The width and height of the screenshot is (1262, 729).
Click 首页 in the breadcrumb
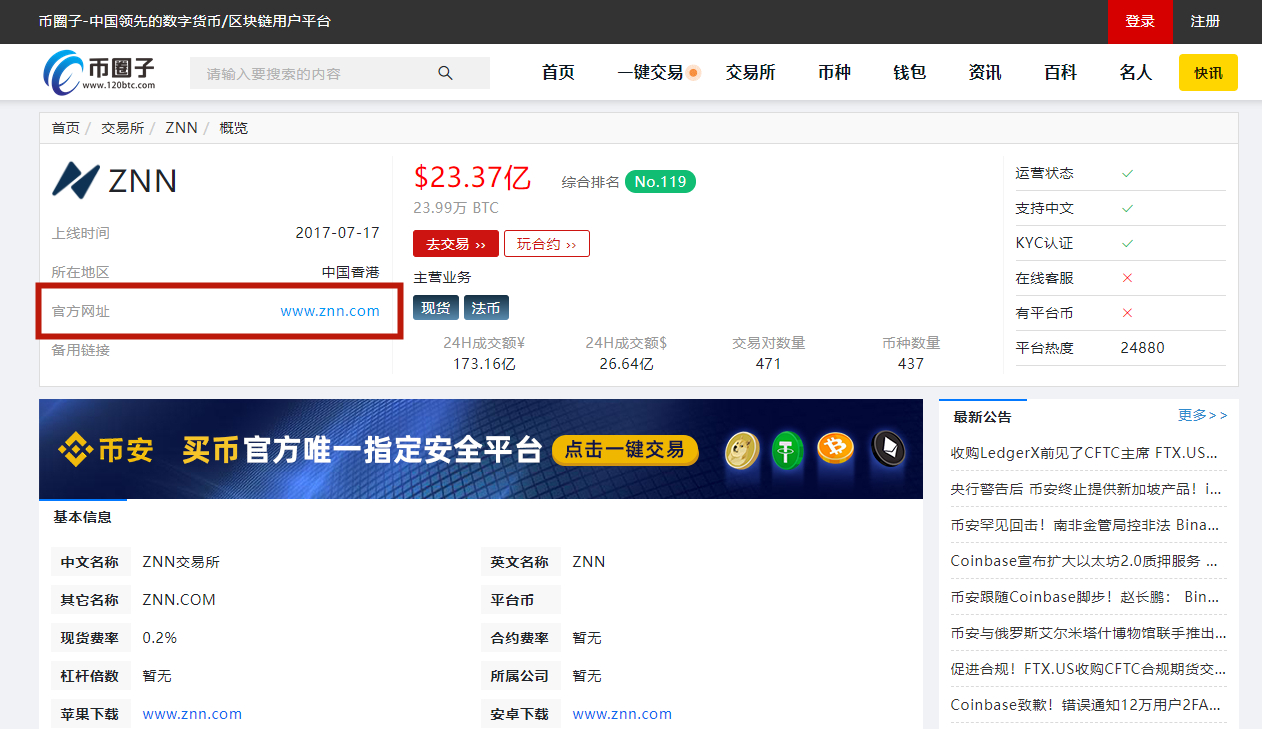point(66,128)
